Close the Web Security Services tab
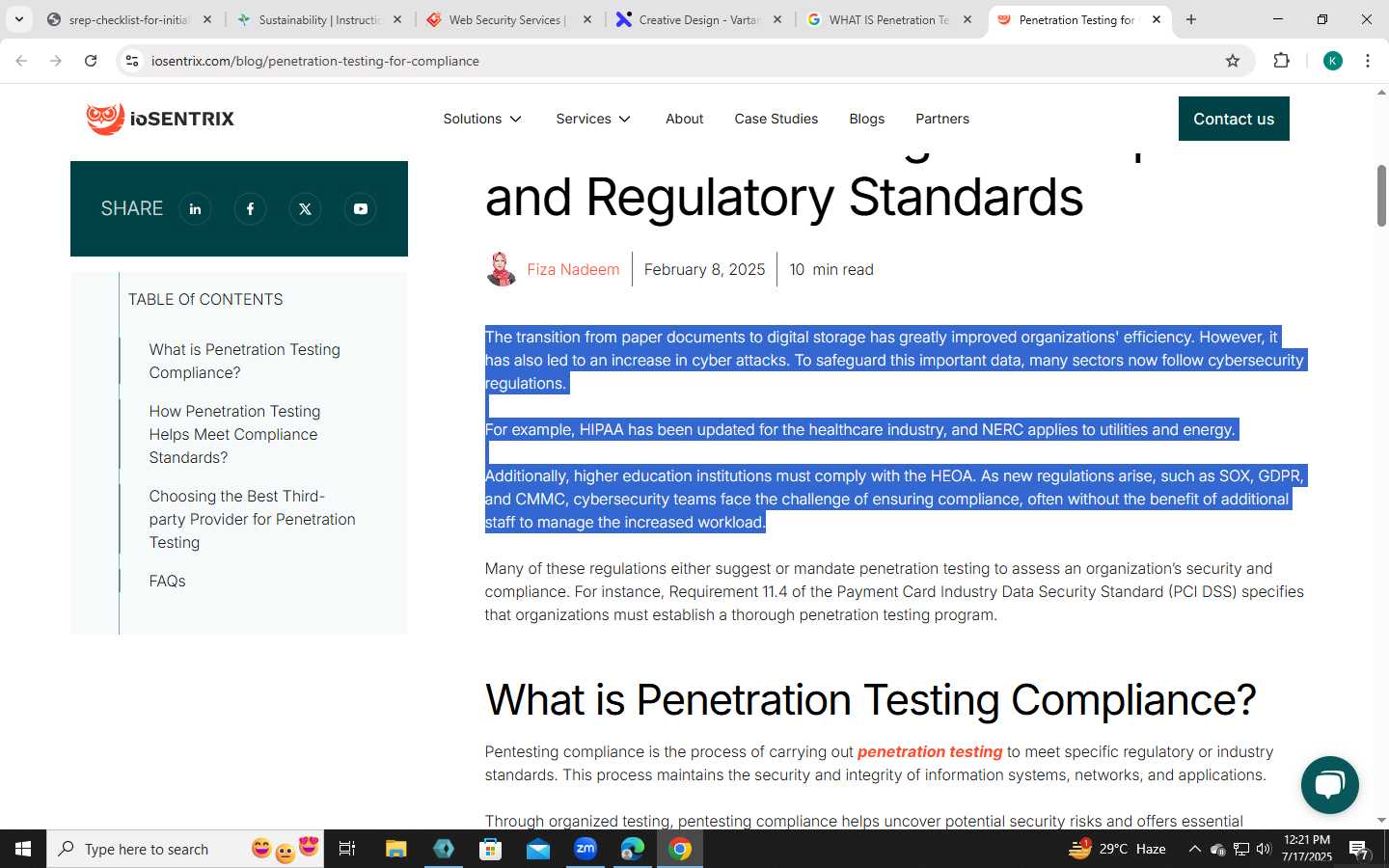1389x868 pixels. point(586,19)
